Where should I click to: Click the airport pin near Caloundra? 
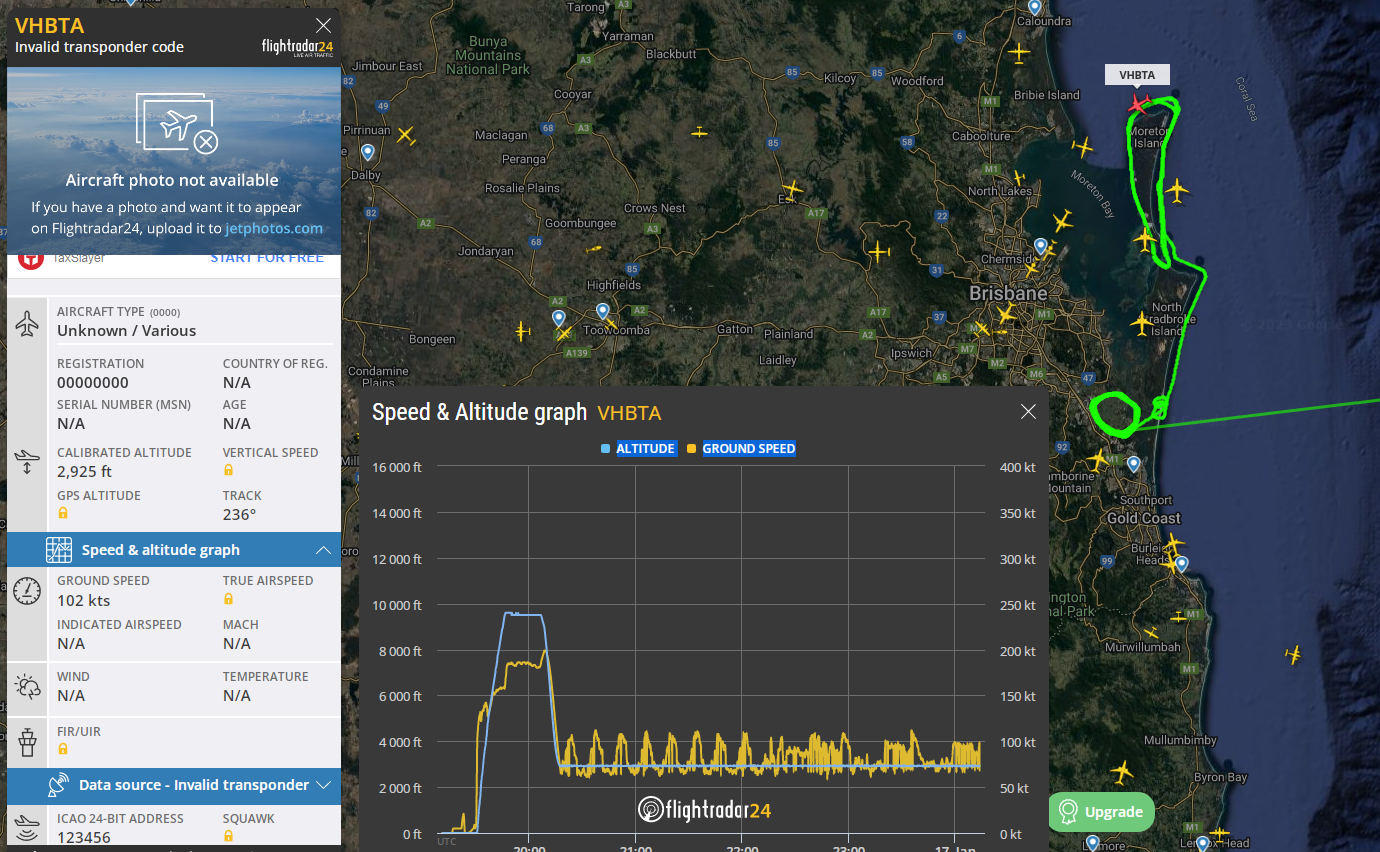1034,6
